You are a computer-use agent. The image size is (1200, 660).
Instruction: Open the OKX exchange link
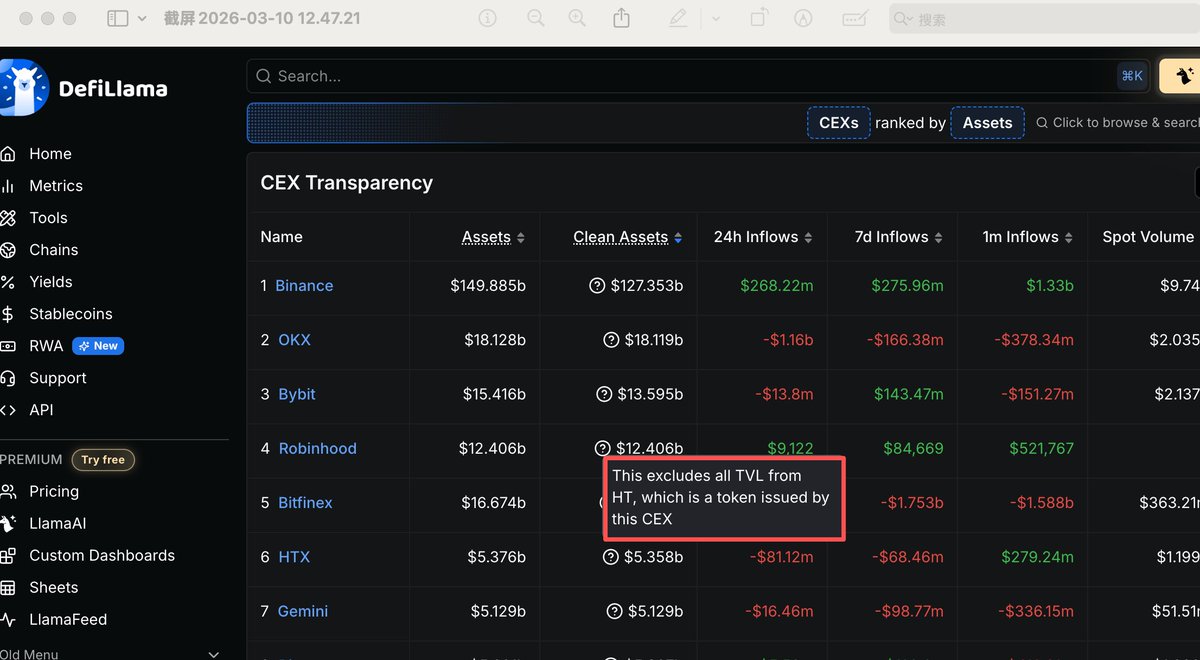[x=294, y=340]
